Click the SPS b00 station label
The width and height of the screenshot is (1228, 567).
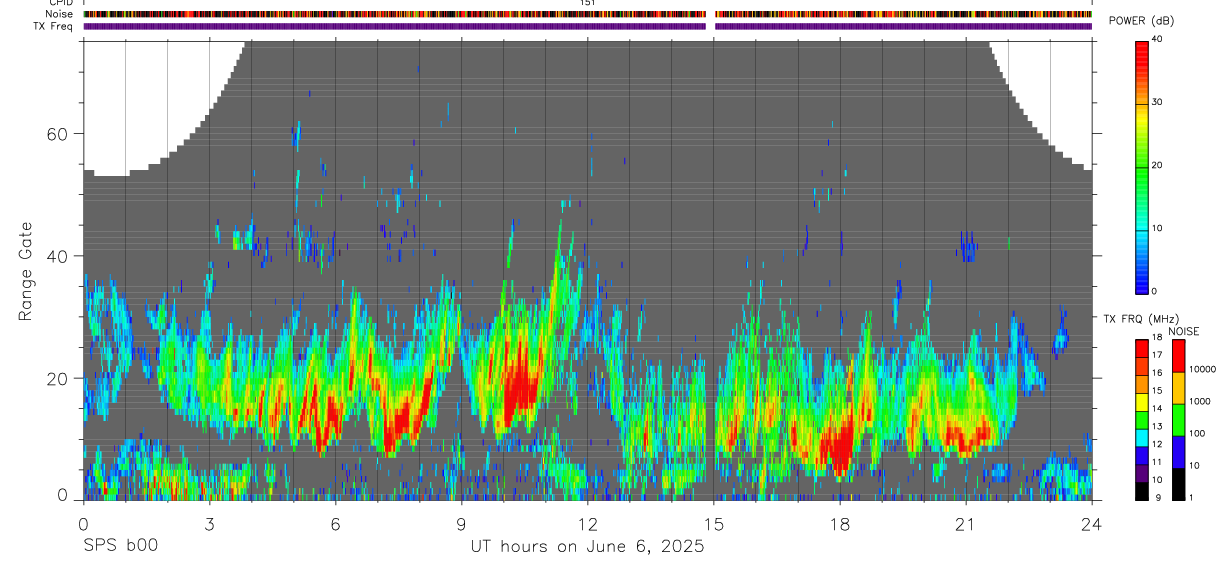tap(119, 546)
